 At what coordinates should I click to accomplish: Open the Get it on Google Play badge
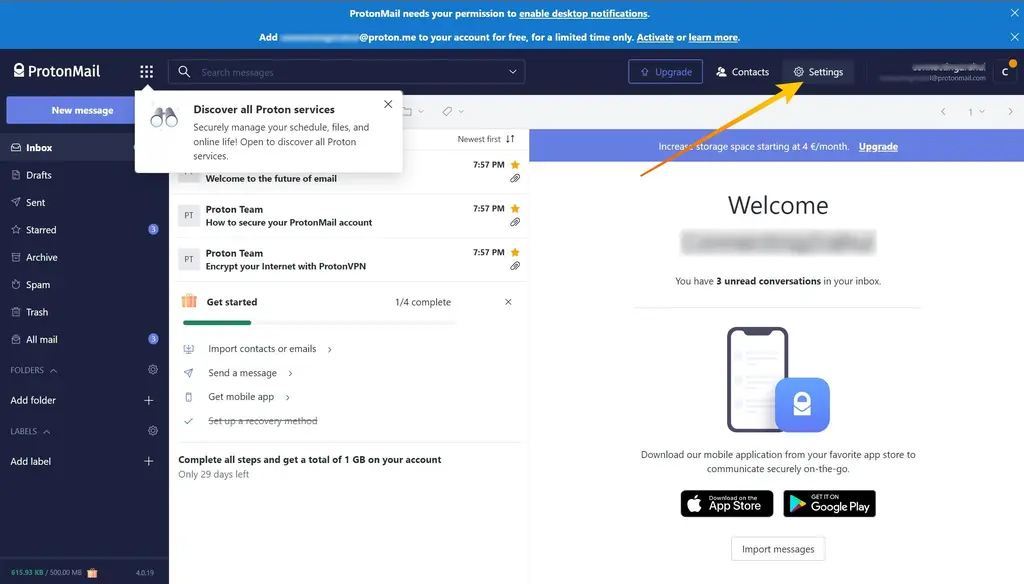(x=829, y=504)
